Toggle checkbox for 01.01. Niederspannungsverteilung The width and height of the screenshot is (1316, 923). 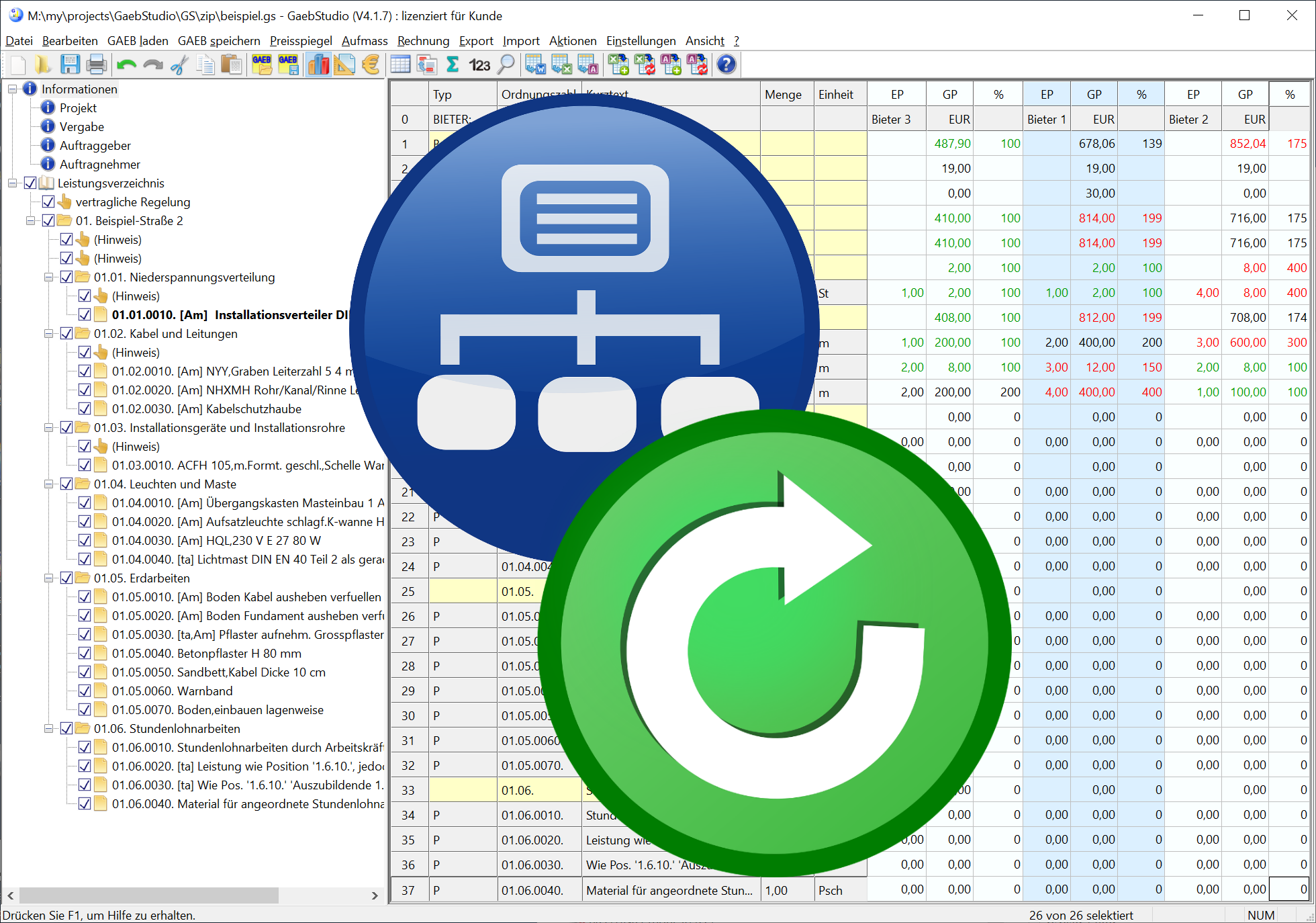point(66,277)
